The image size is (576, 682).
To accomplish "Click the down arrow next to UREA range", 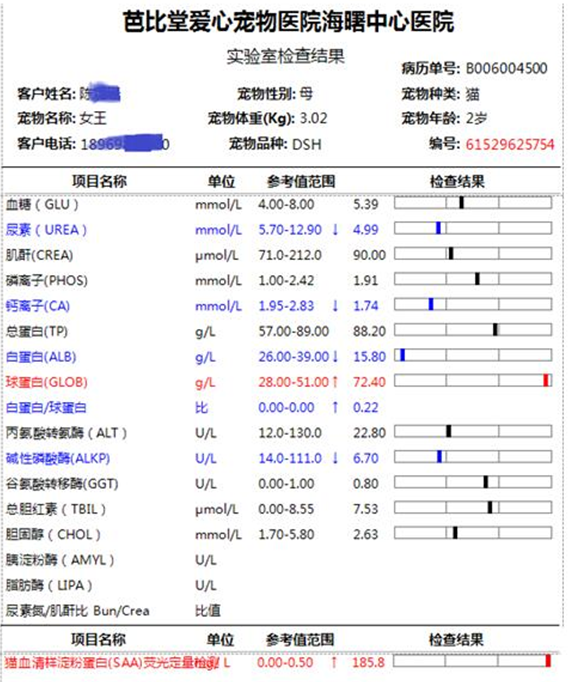I will (x=335, y=230).
